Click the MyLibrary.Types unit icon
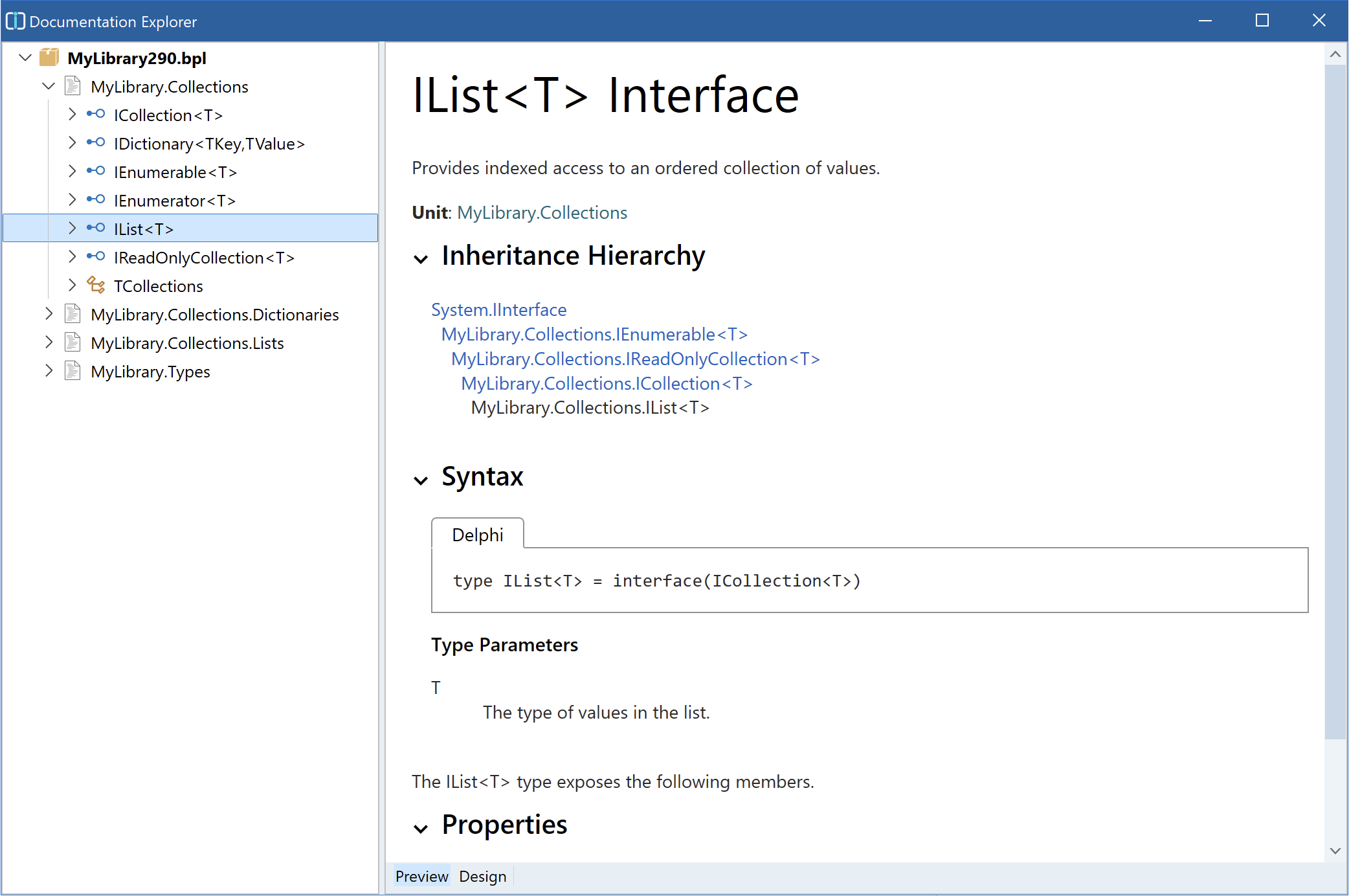 (72, 371)
